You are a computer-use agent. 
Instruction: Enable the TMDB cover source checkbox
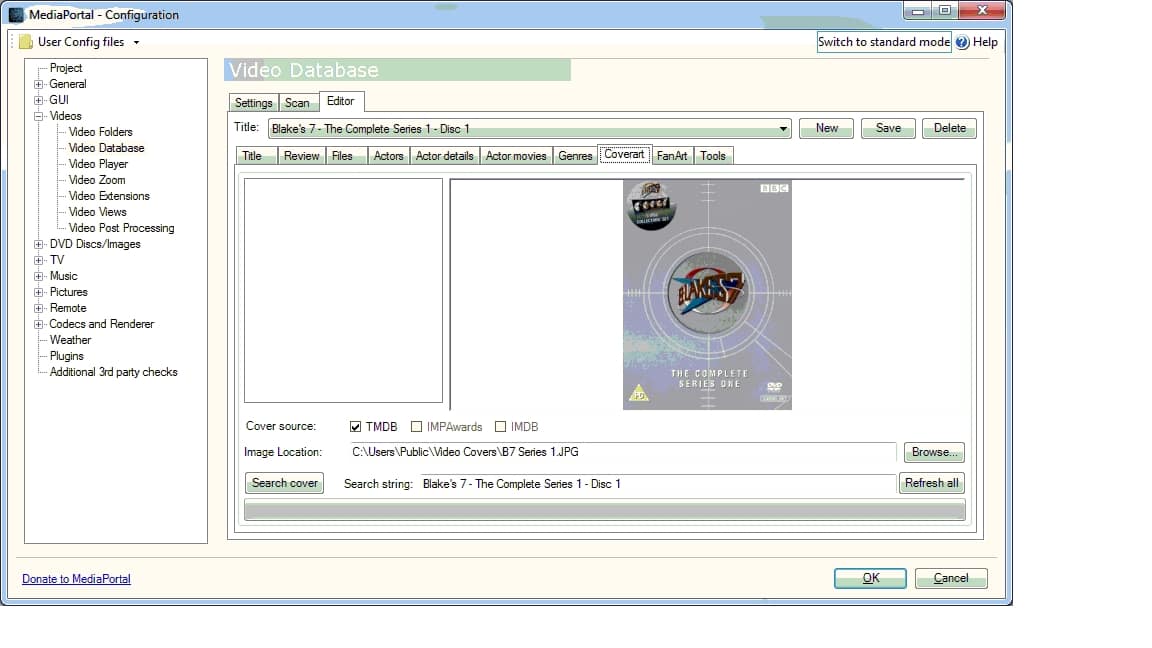[x=356, y=427]
